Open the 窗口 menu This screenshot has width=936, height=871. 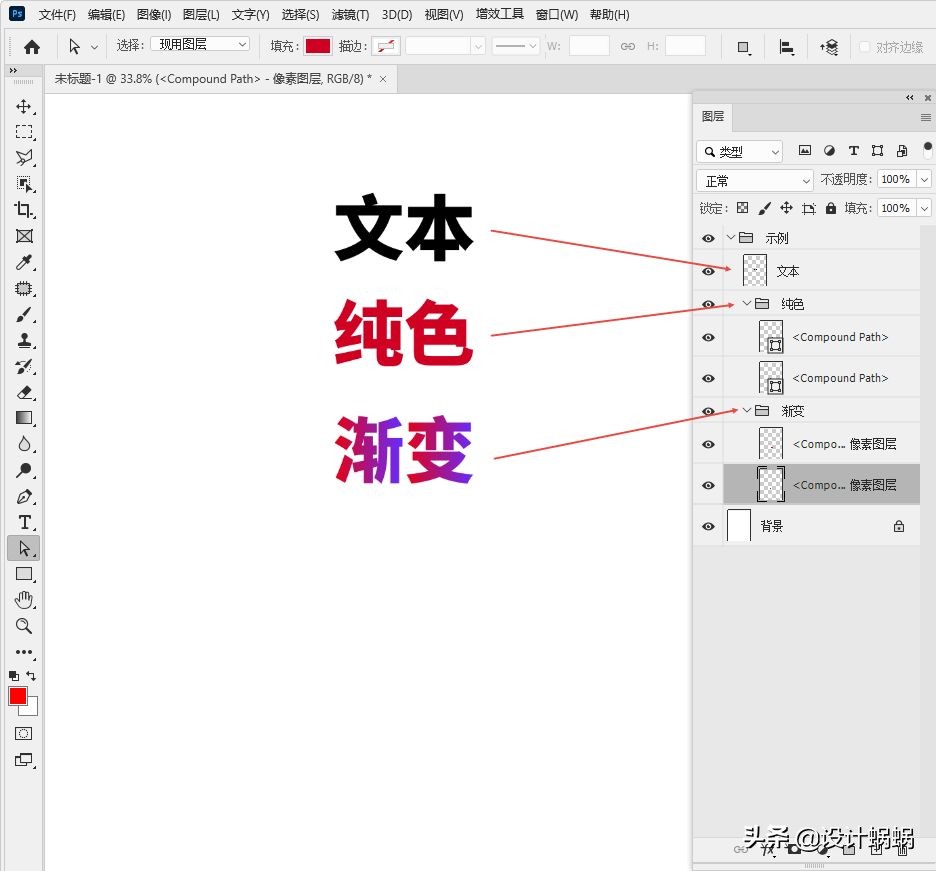(x=556, y=14)
